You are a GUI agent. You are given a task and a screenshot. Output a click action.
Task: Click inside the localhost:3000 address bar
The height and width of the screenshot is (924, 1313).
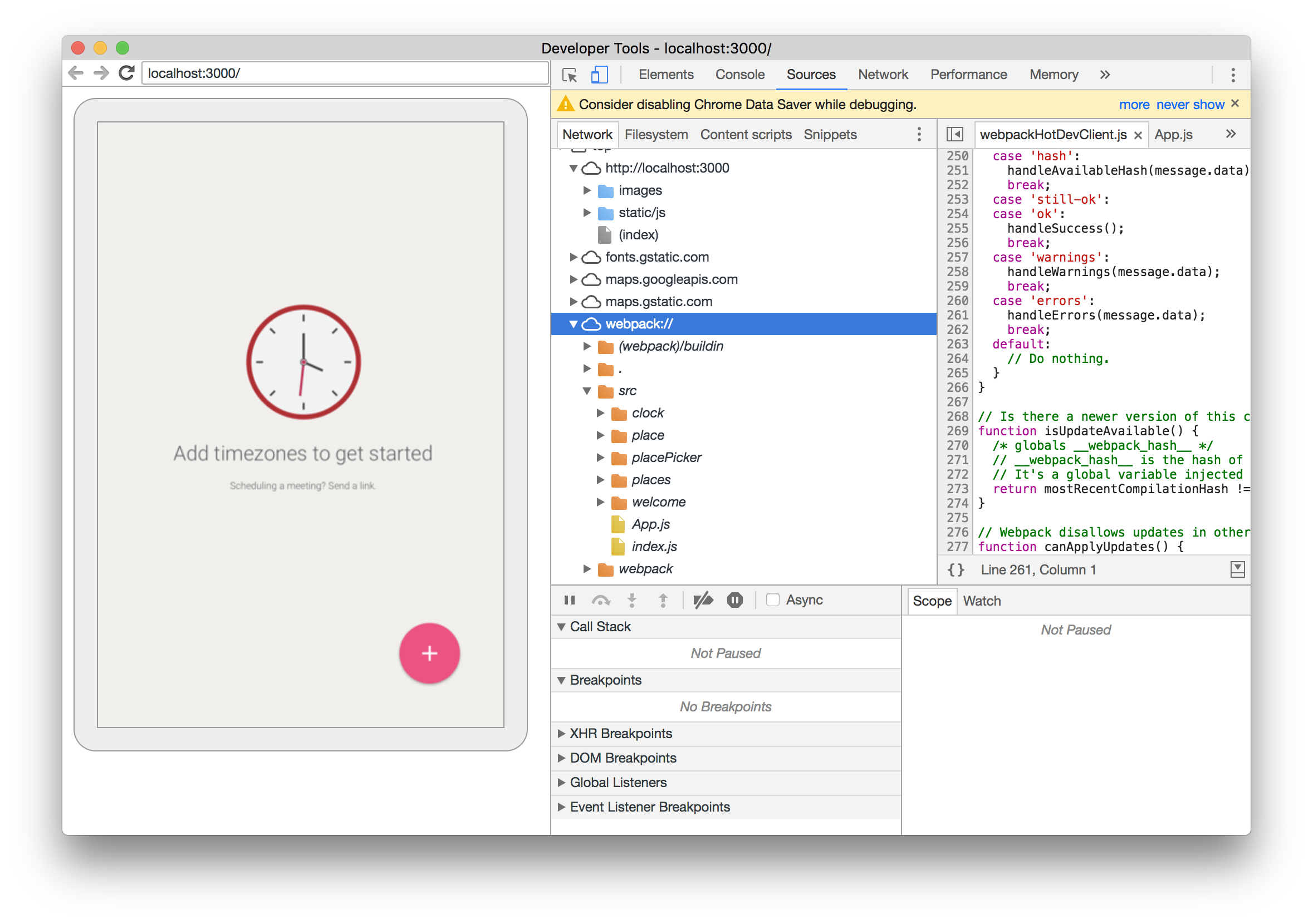point(343,72)
